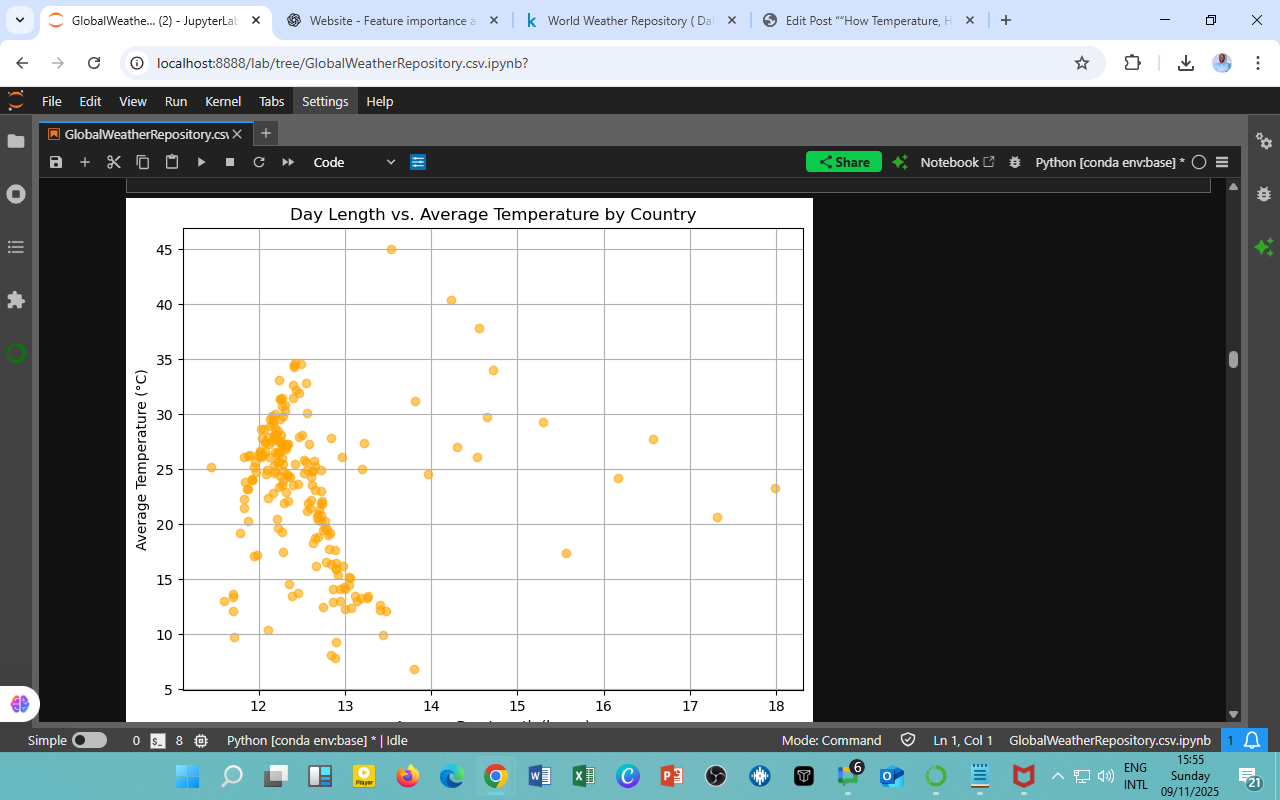The width and height of the screenshot is (1280, 800).
Task: Toggle the Running Terminals and Kernels panel
Action: coord(16,194)
